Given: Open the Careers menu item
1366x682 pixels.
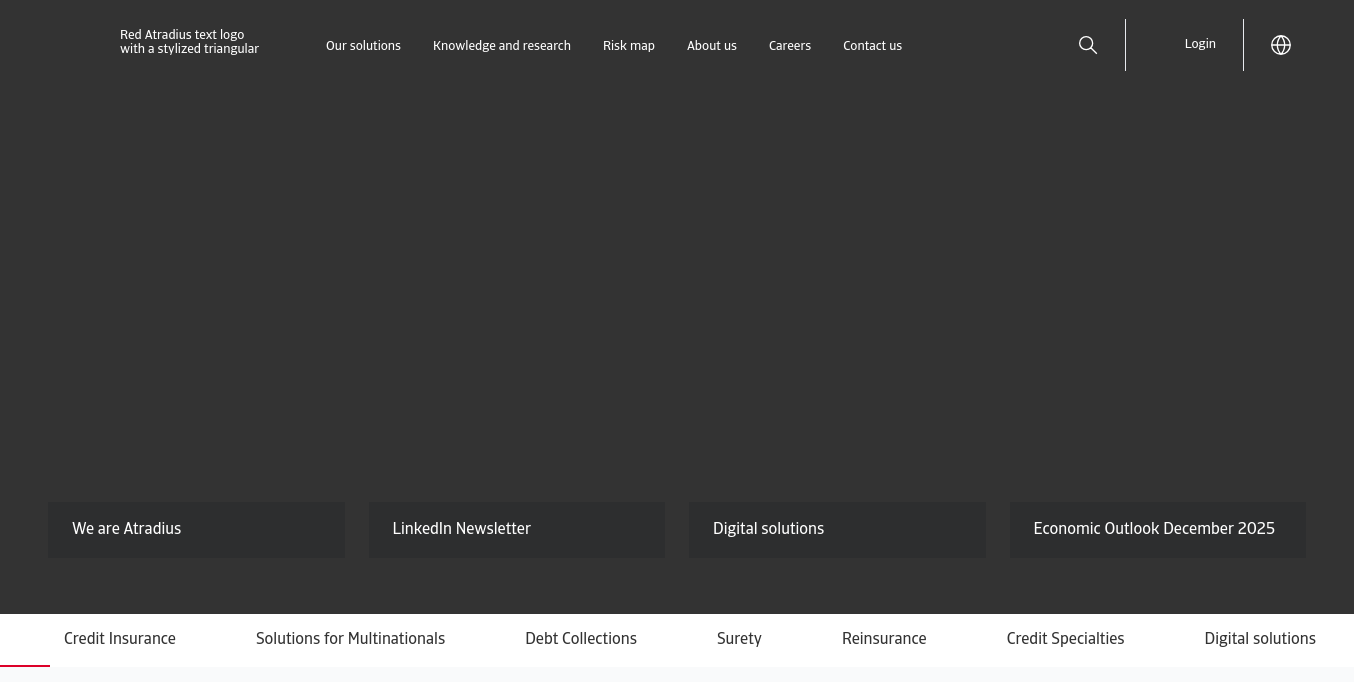Looking at the screenshot, I should coord(789,46).
